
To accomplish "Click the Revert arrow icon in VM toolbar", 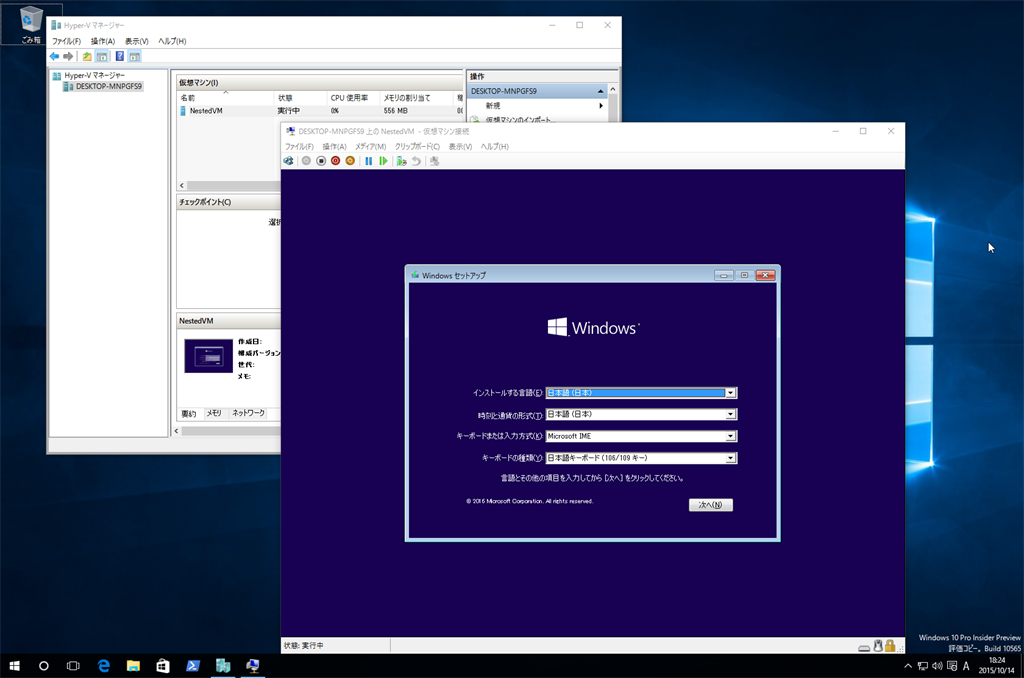I will point(416,161).
